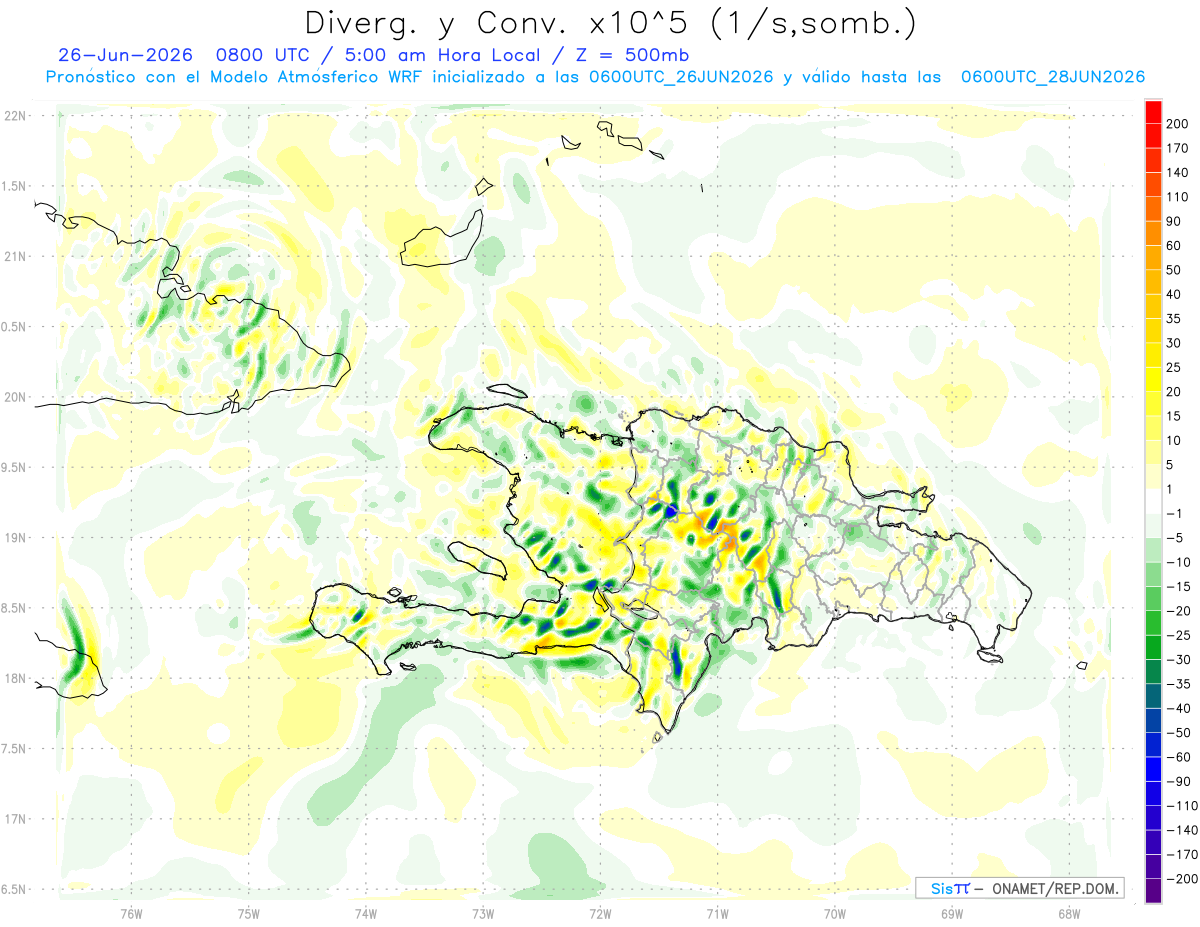Image resolution: width=1200 pixels, height=927 pixels.
Task: Click the "0600UTC_26JUN2026" initialization time
Action: click(x=680, y=77)
